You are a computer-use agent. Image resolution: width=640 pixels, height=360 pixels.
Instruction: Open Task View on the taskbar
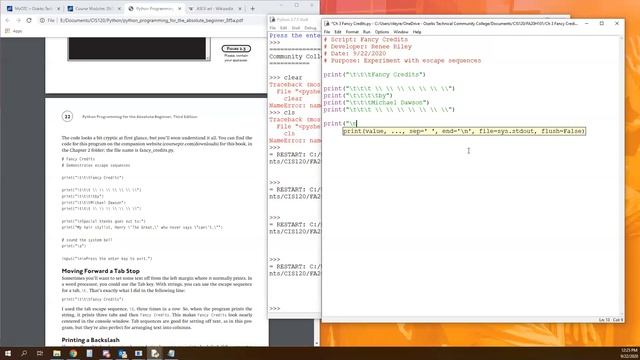(x=40, y=353)
